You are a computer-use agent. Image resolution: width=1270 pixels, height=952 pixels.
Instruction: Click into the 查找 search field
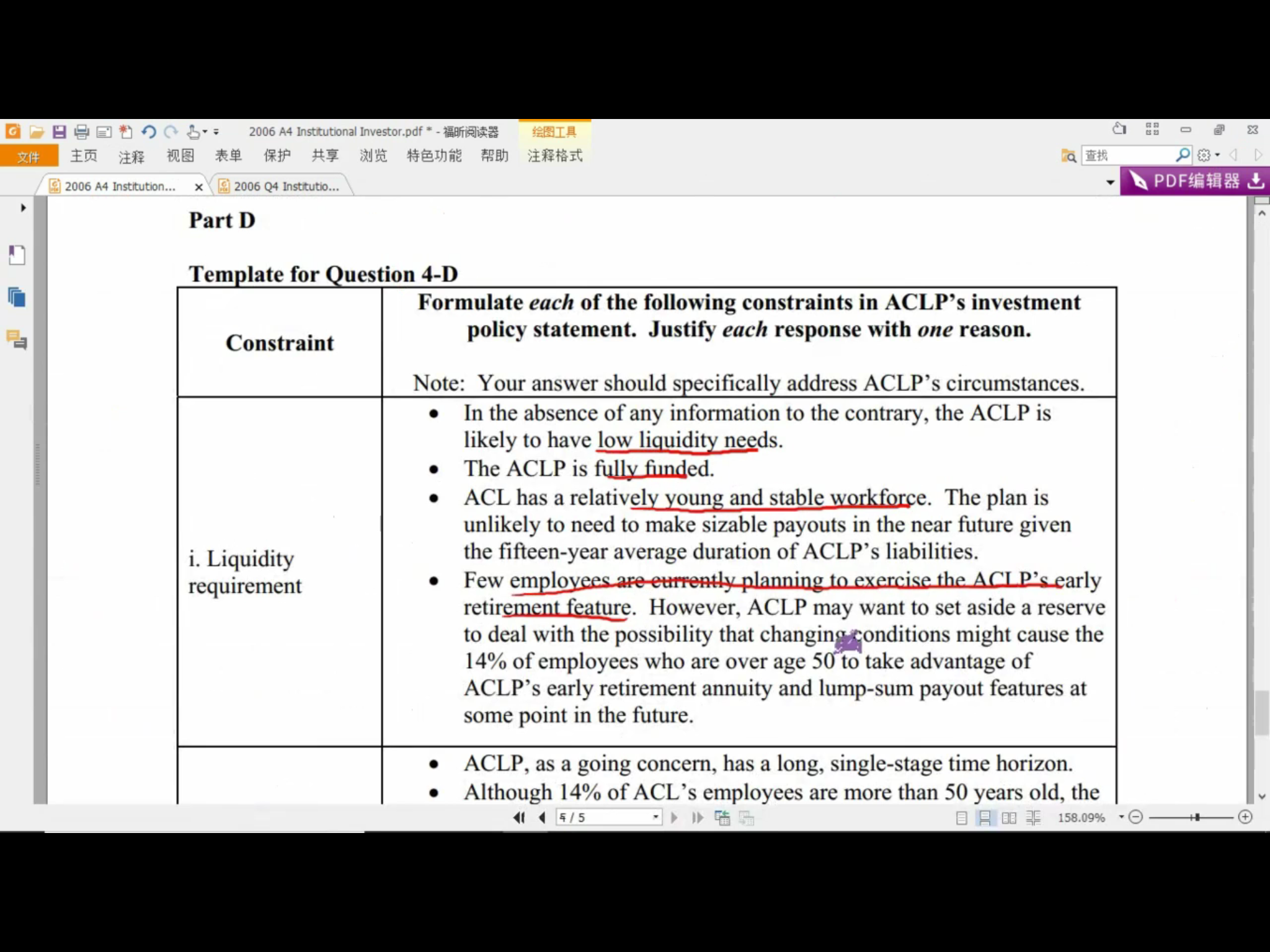pyautogui.click(x=1129, y=156)
